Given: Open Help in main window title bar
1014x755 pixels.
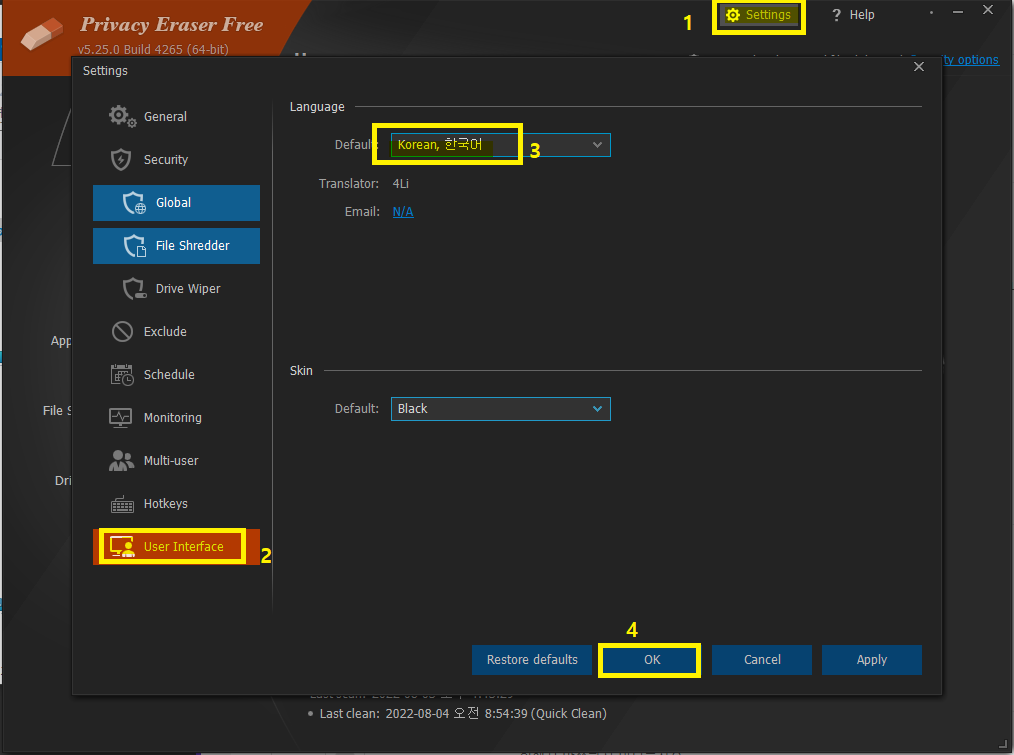Looking at the screenshot, I should click(x=853, y=15).
